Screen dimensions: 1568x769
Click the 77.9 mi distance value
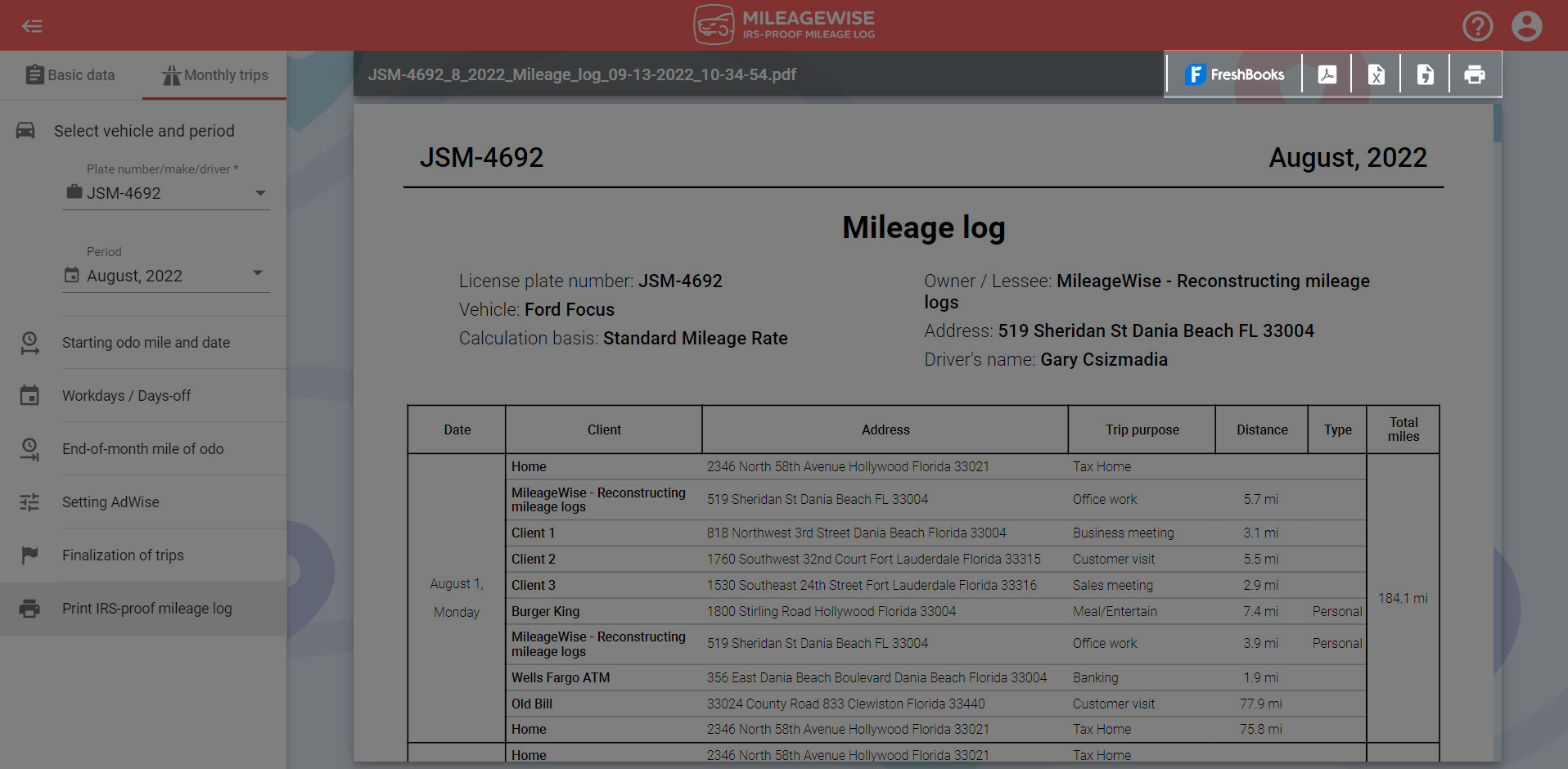tap(1260, 704)
